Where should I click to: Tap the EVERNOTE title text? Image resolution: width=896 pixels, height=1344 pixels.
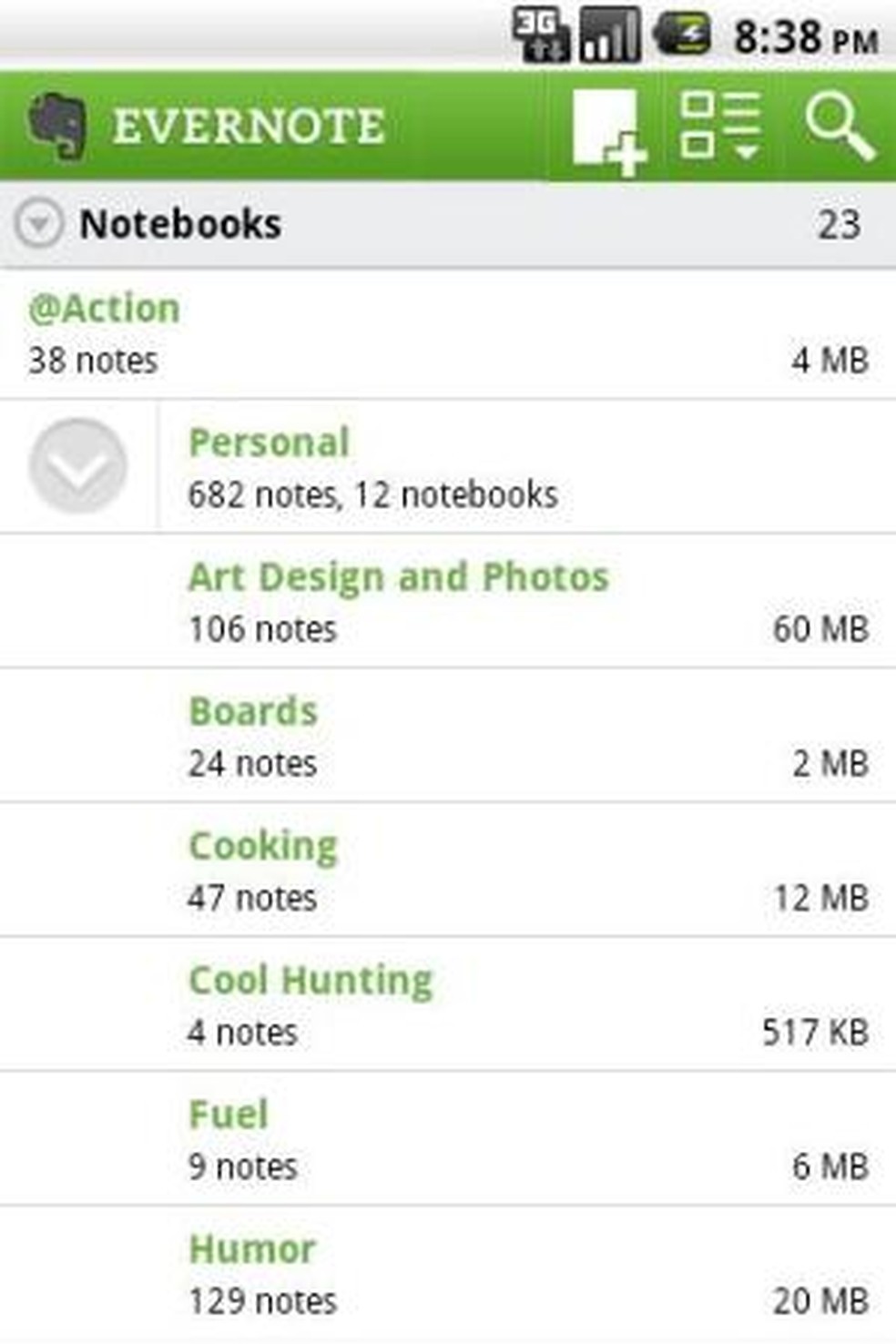click(x=248, y=126)
